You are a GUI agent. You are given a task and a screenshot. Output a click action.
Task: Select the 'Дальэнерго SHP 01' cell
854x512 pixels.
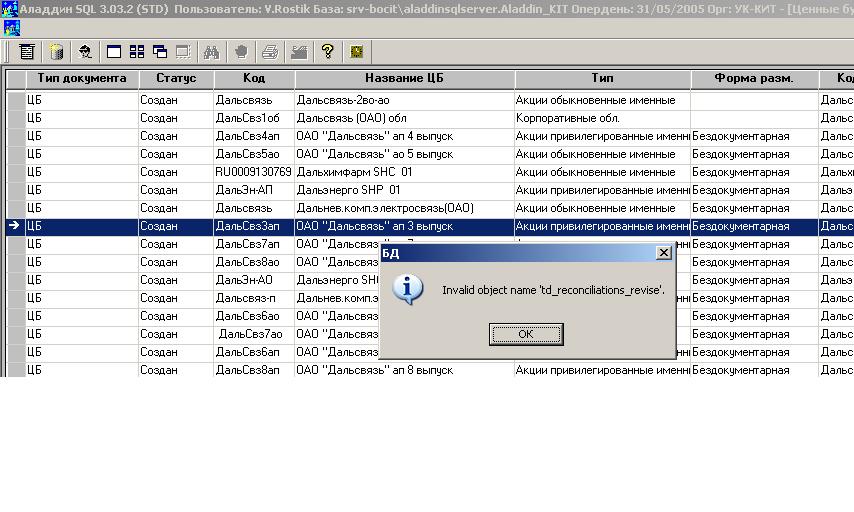click(x=404, y=190)
